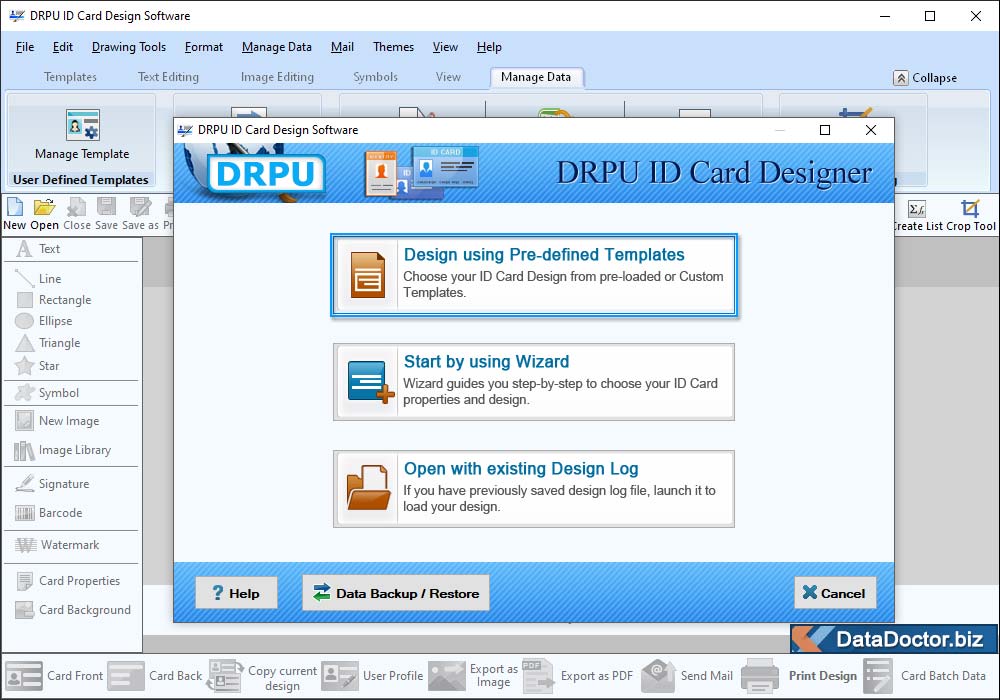Image resolution: width=1000 pixels, height=700 pixels.
Task: Click the Close toolbar icon
Action: click(x=77, y=214)
